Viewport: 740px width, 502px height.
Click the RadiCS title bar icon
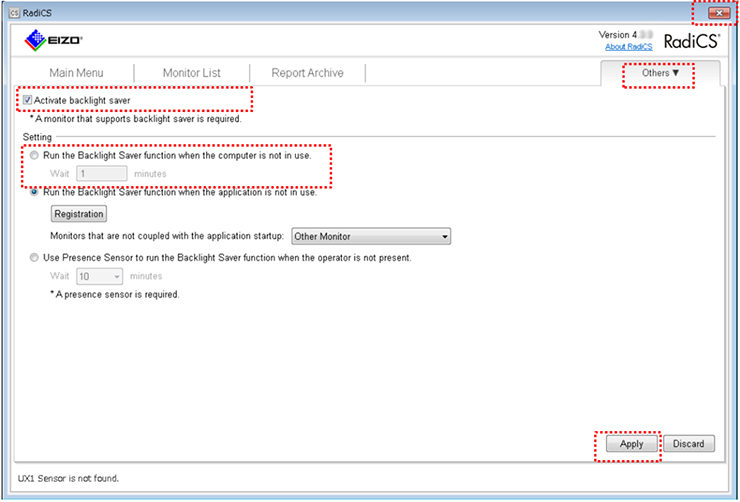pos(14,13)
